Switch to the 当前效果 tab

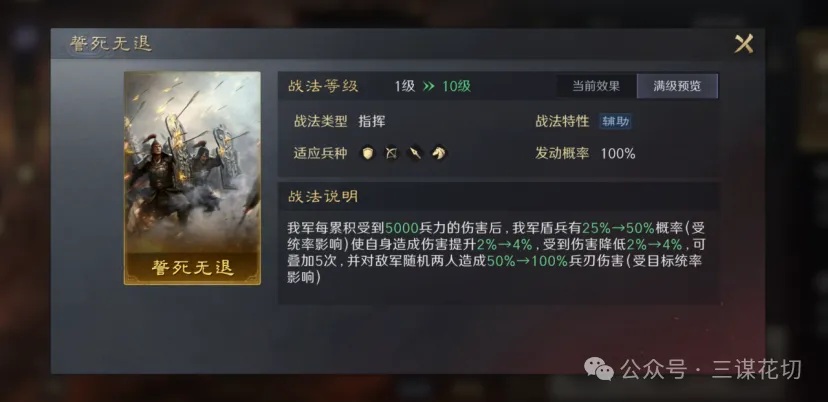[x=596, y=86]
